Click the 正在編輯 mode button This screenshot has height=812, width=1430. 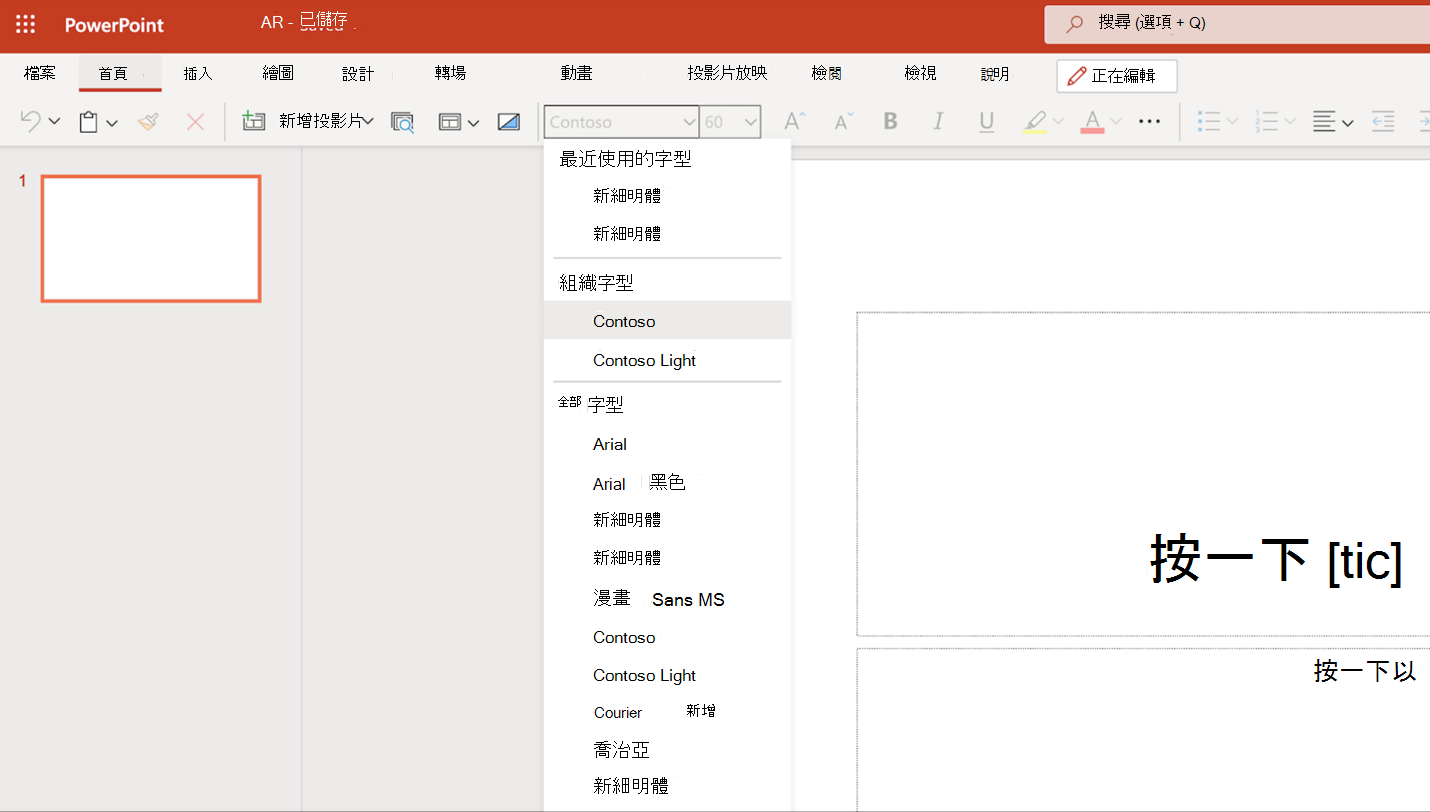(x=1117, y=76)
